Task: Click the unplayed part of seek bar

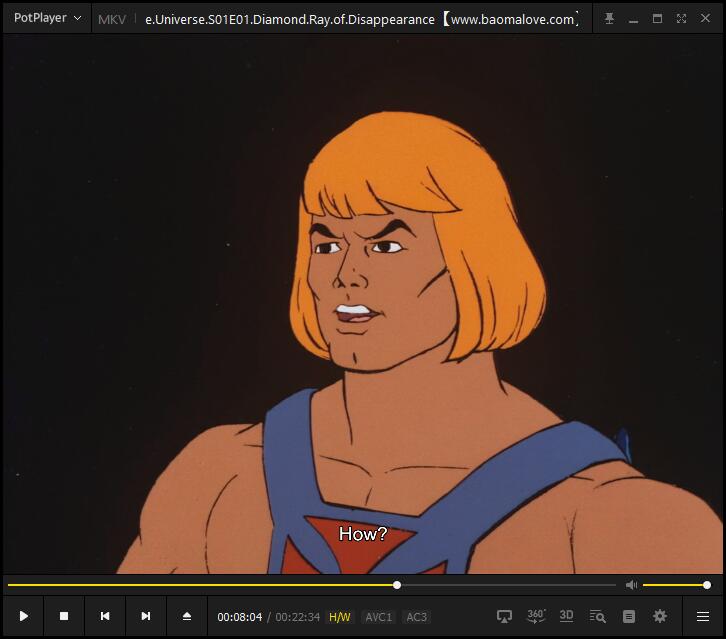Action: click(x=508, y=585)
